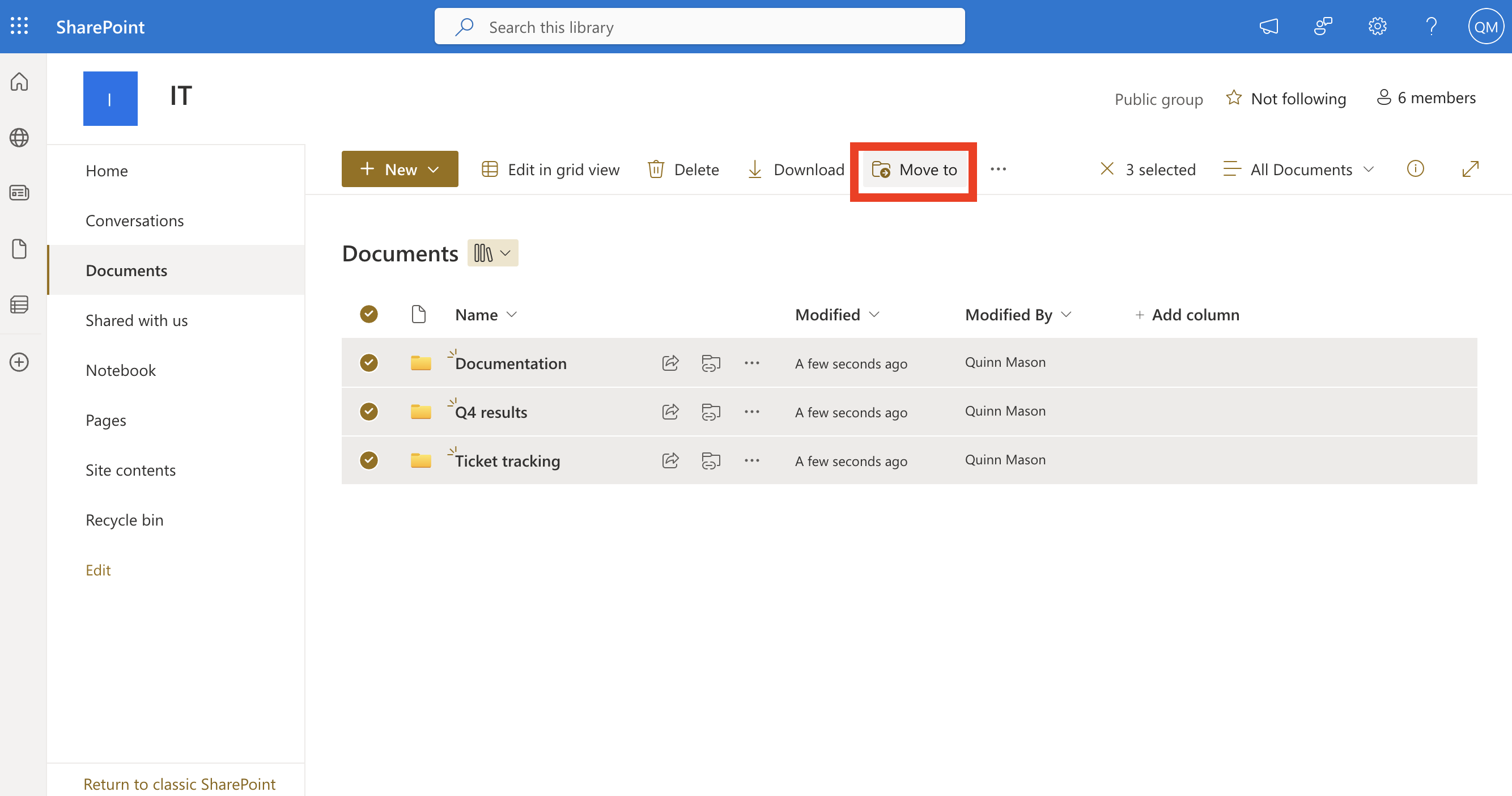Viewport: 1512px width, 796px height.
Task: Click the file type column icon
Action: [x=418, y=314]
